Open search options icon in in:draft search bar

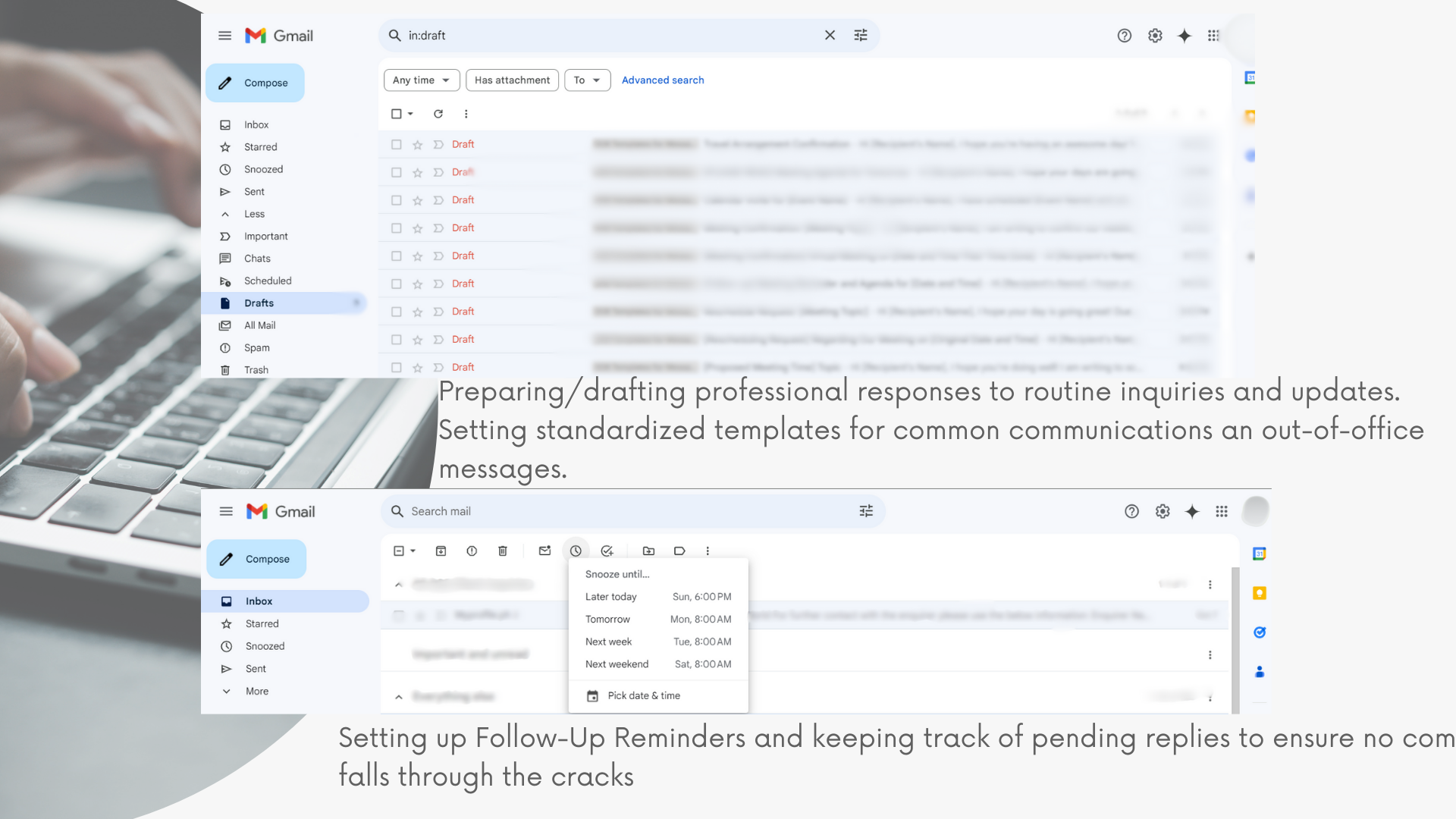click(x=861, y=36)
